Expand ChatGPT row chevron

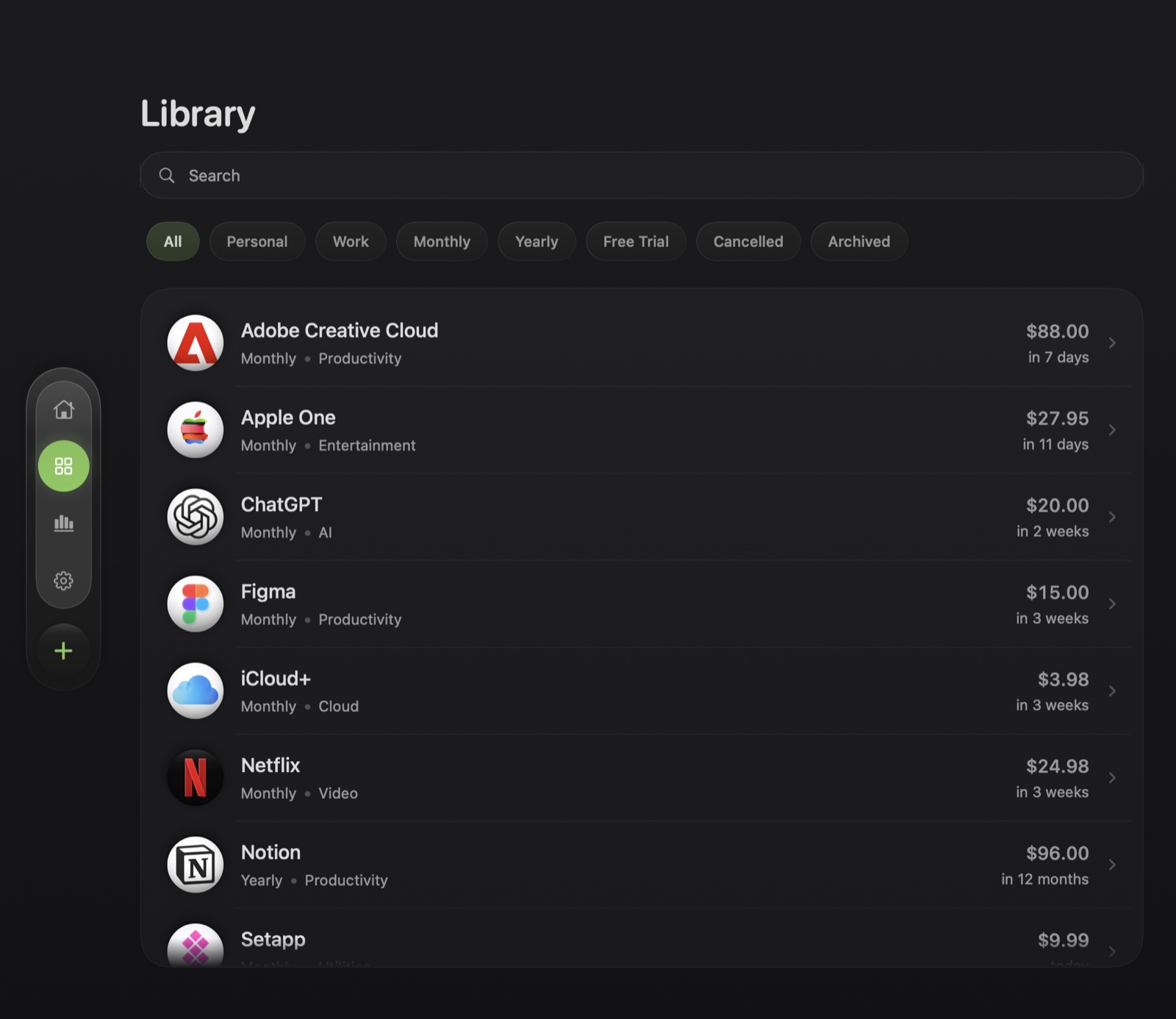tap(1112, 517)
